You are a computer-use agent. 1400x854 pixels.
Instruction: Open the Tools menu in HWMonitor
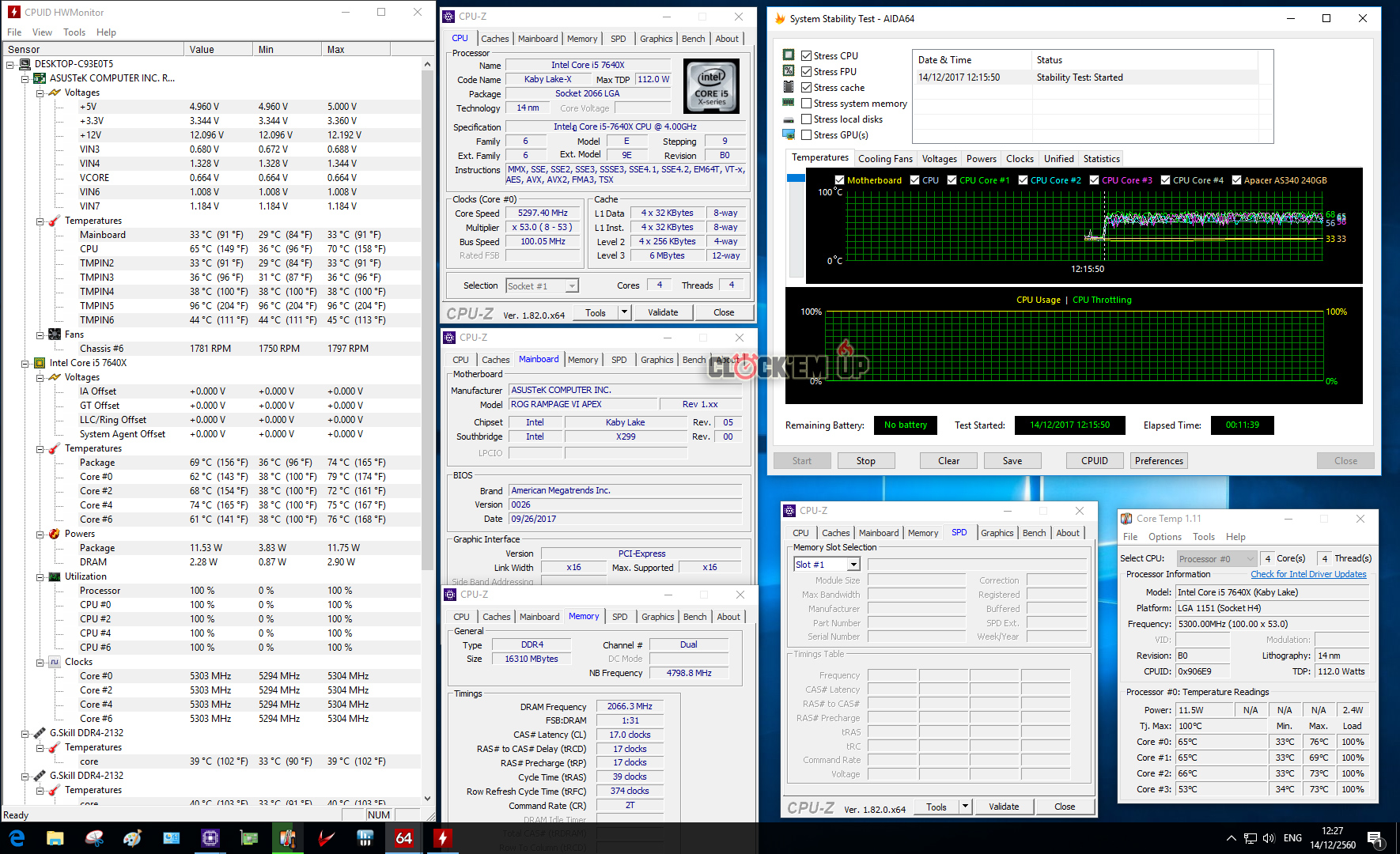click(74, 32)
